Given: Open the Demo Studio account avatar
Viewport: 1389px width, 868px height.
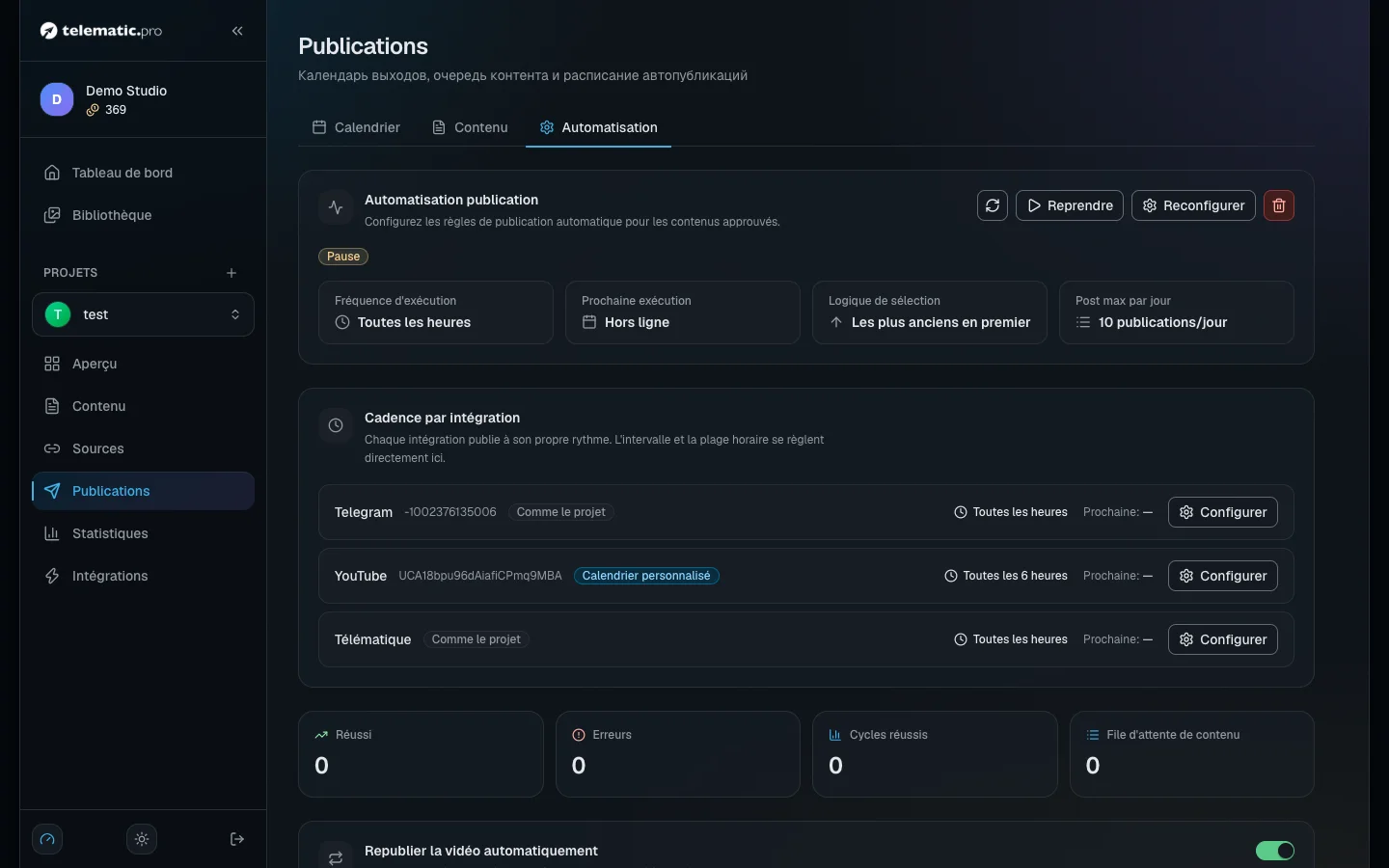Looking at the screenshot, I should (x=57, y=99).
